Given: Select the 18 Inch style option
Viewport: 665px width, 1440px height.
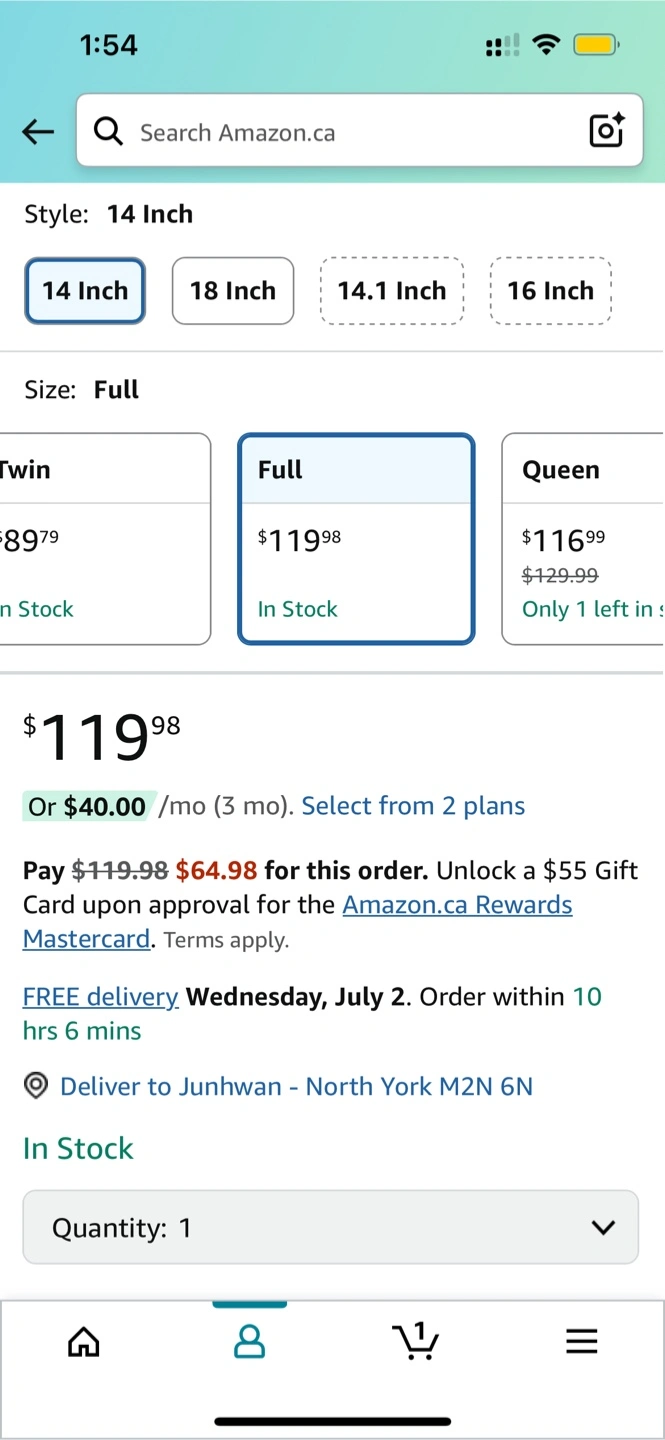Looking at the screenshot, I should click(x=233, y=291).
